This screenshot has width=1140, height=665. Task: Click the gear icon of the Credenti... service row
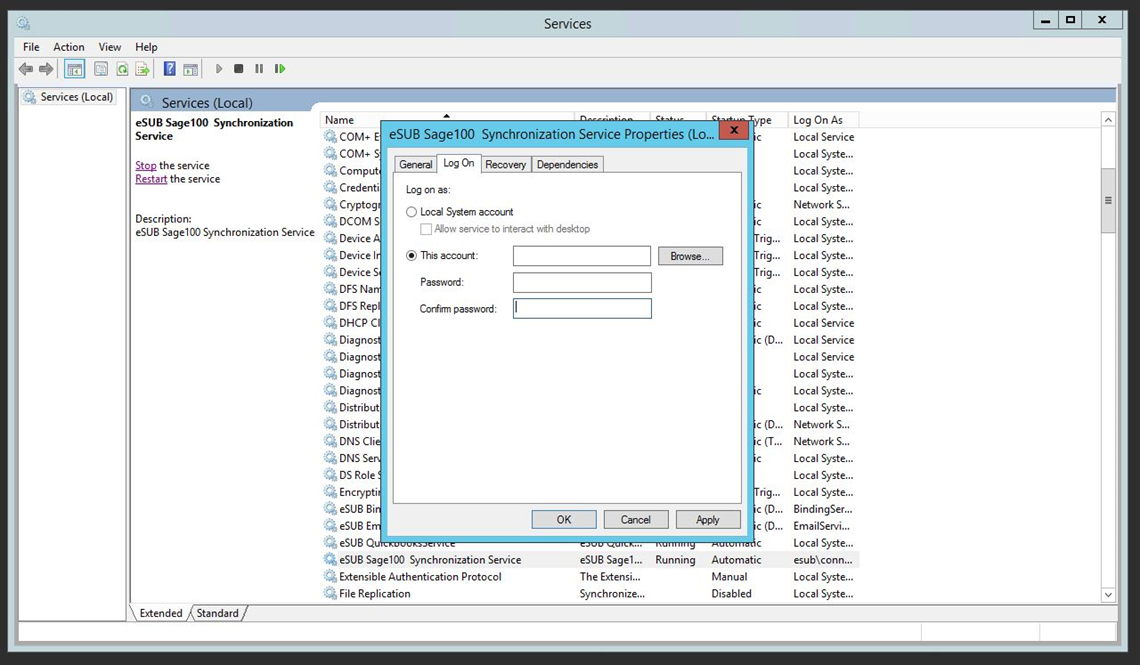(330, 188)
